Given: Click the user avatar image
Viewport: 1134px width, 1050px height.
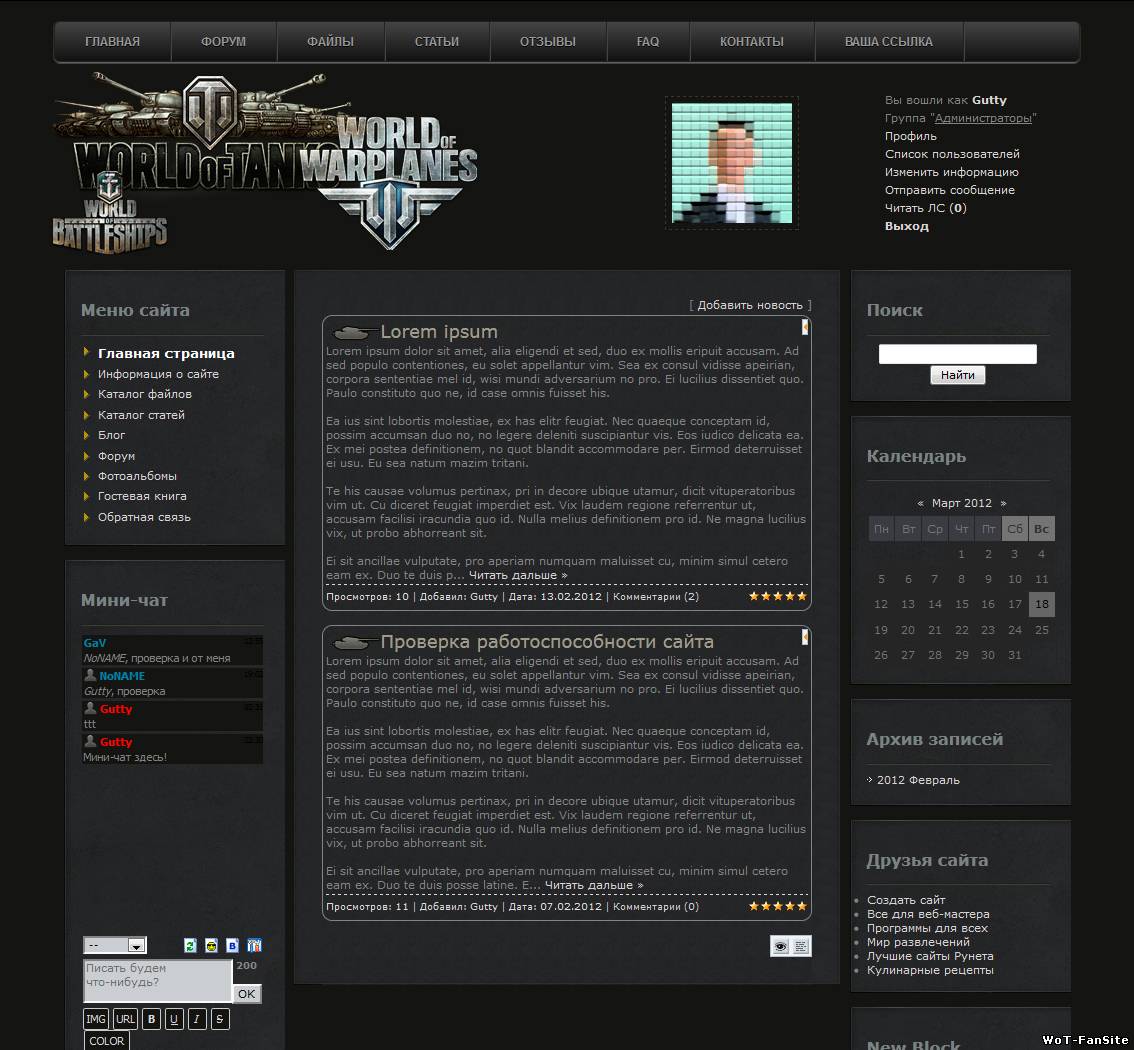Looking at the screenshot, I should coord(732,163).
